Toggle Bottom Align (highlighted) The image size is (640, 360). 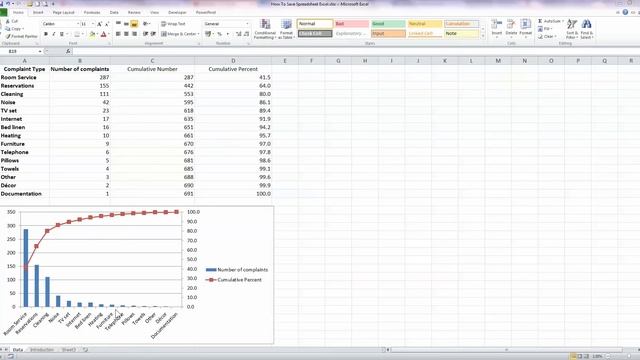134,24
